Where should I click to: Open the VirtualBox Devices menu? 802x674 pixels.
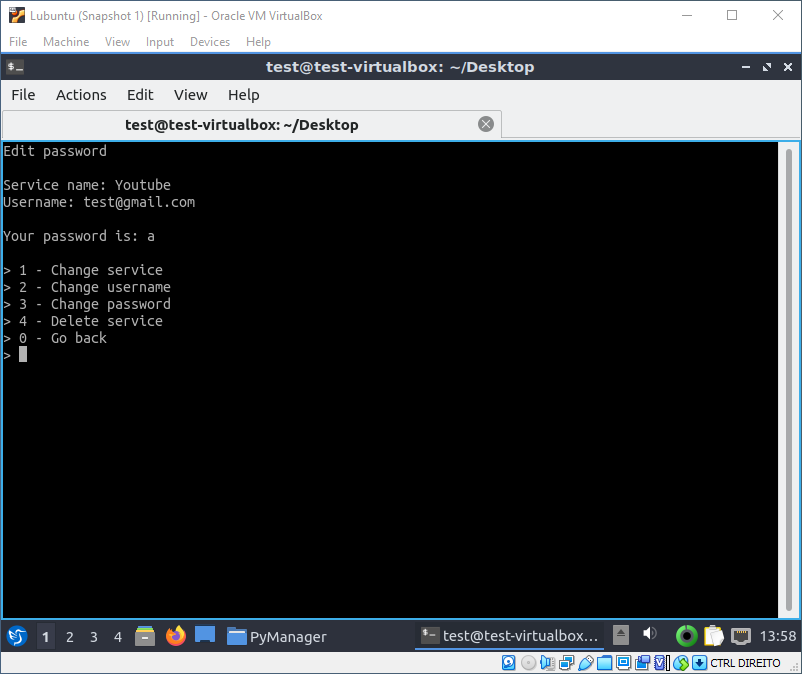point(210,41)
